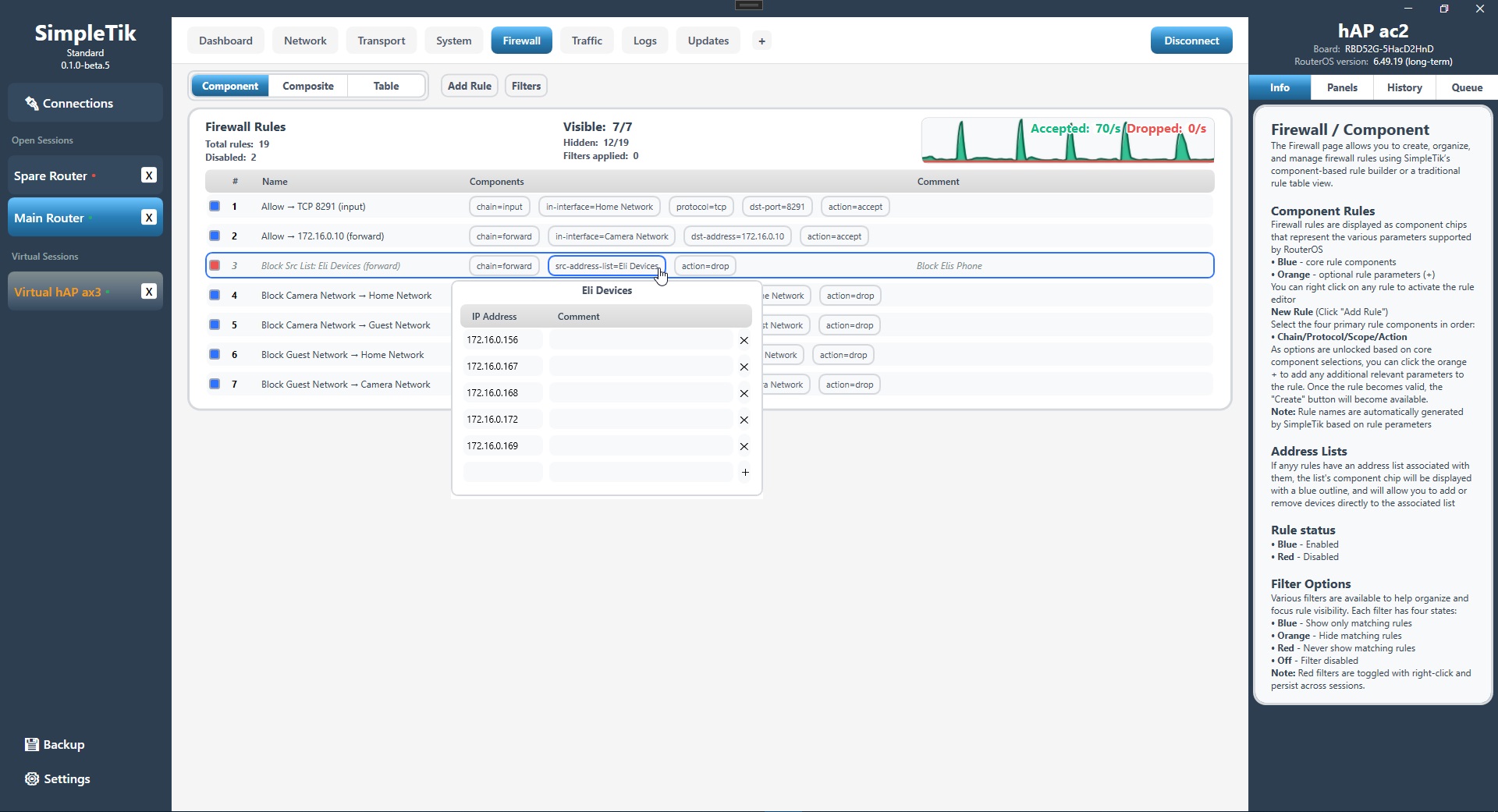The height and width of the screenshot is (812, 1498).
Task: Close the Virtual hAP ax3 session
Action: (x=149, y=292)
